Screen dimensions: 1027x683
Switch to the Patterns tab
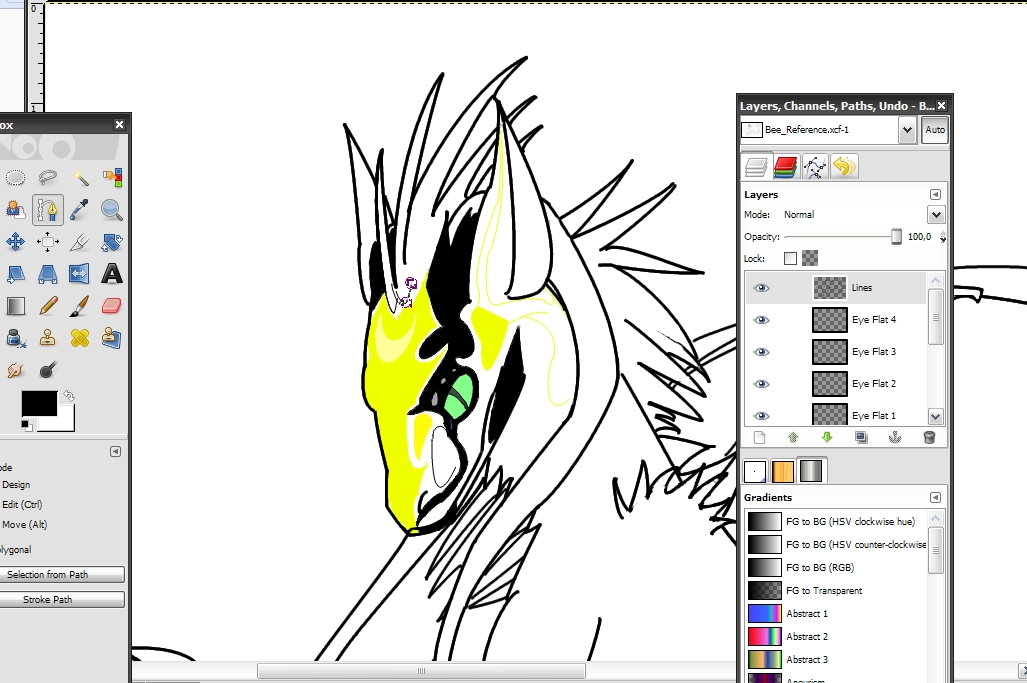pyautogui.click(x=783, y=471)
